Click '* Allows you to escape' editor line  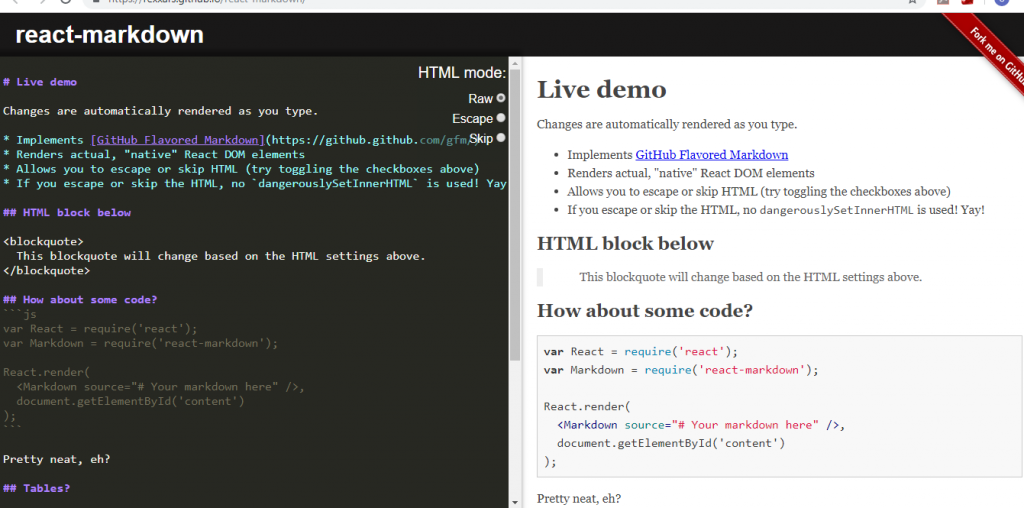click(241, 169)
